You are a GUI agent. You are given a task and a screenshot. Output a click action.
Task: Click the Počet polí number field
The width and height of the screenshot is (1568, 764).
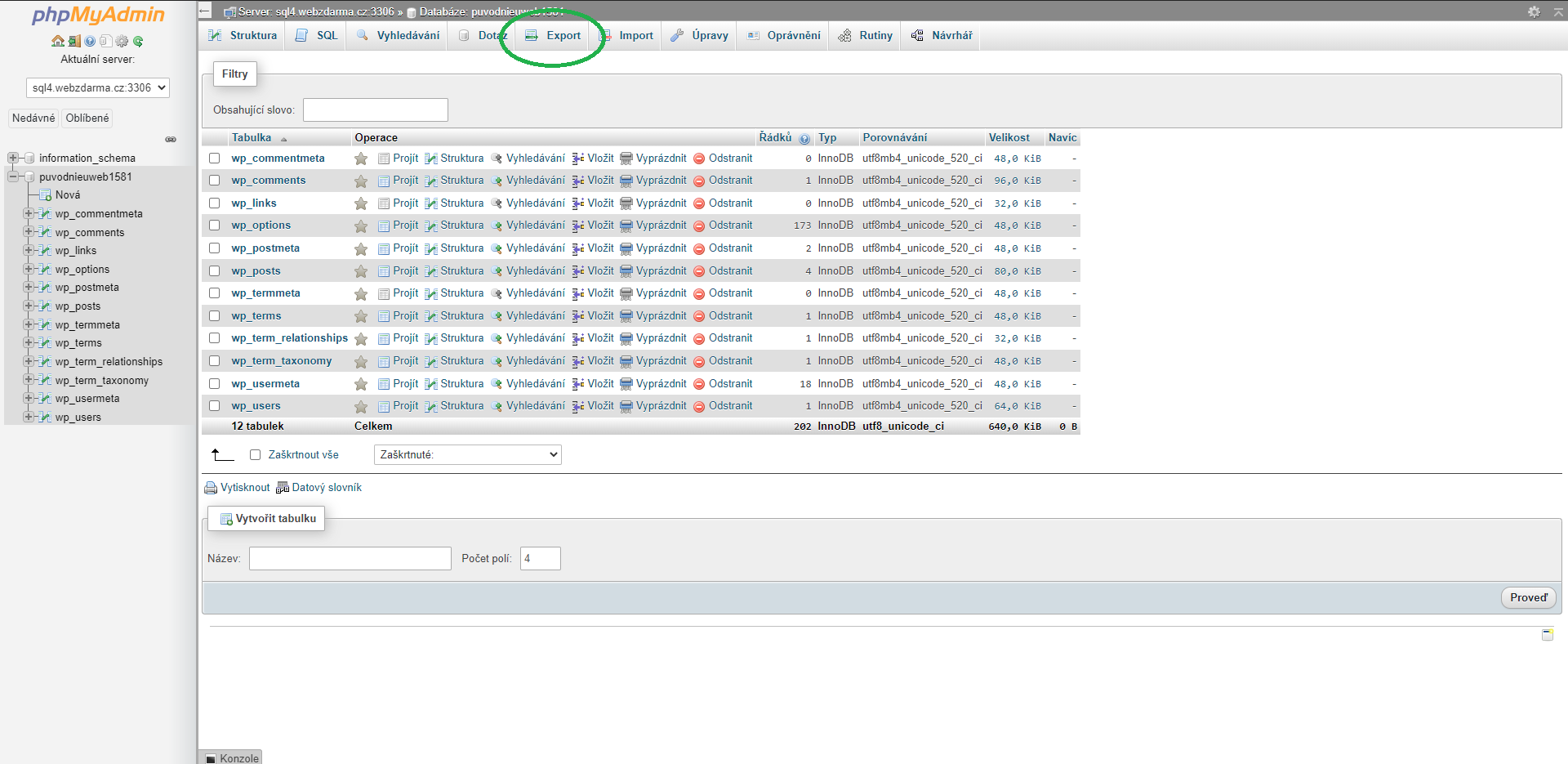(x=540, y=559)
